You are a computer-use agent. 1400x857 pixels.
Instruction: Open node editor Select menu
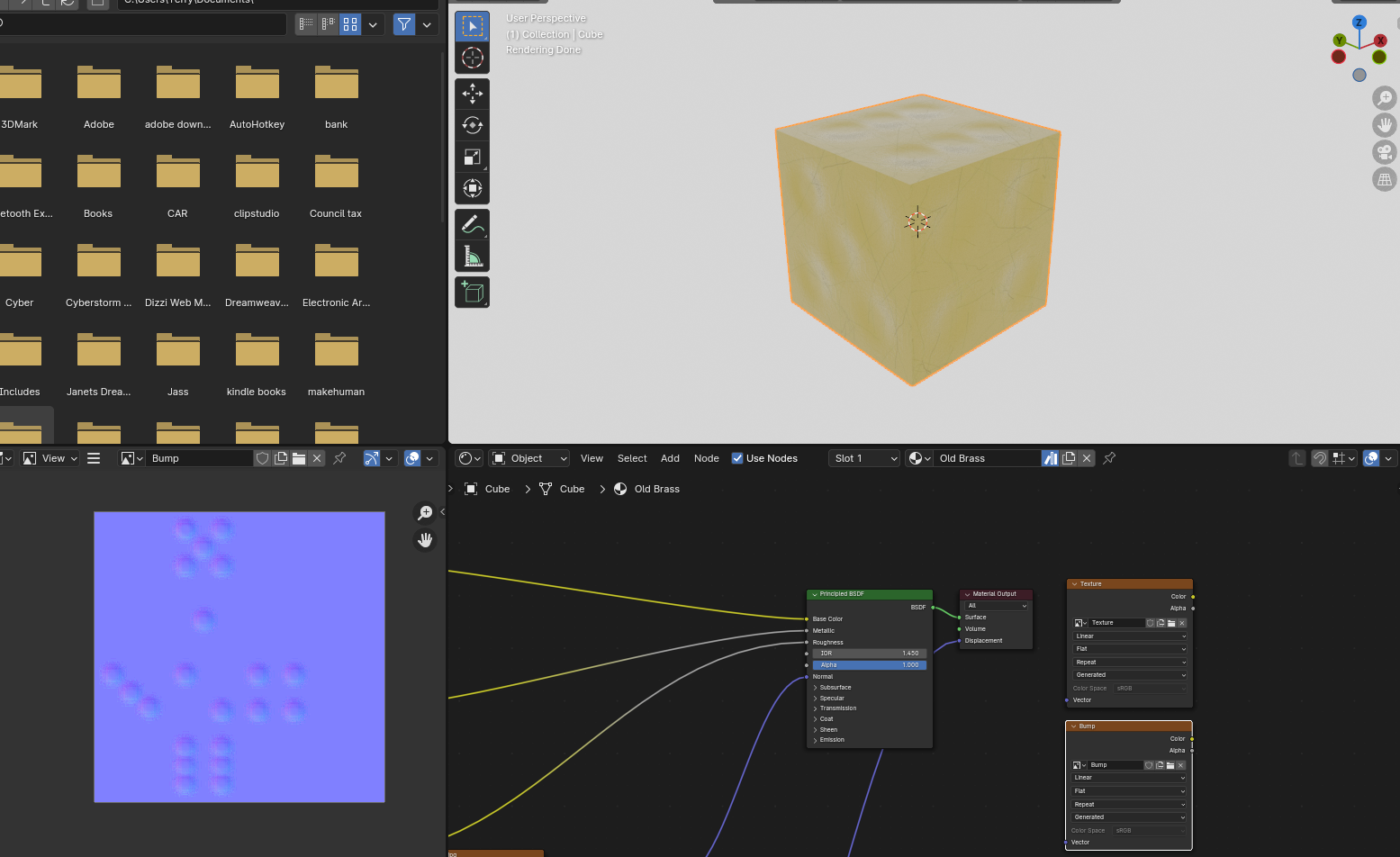point(632,458)
